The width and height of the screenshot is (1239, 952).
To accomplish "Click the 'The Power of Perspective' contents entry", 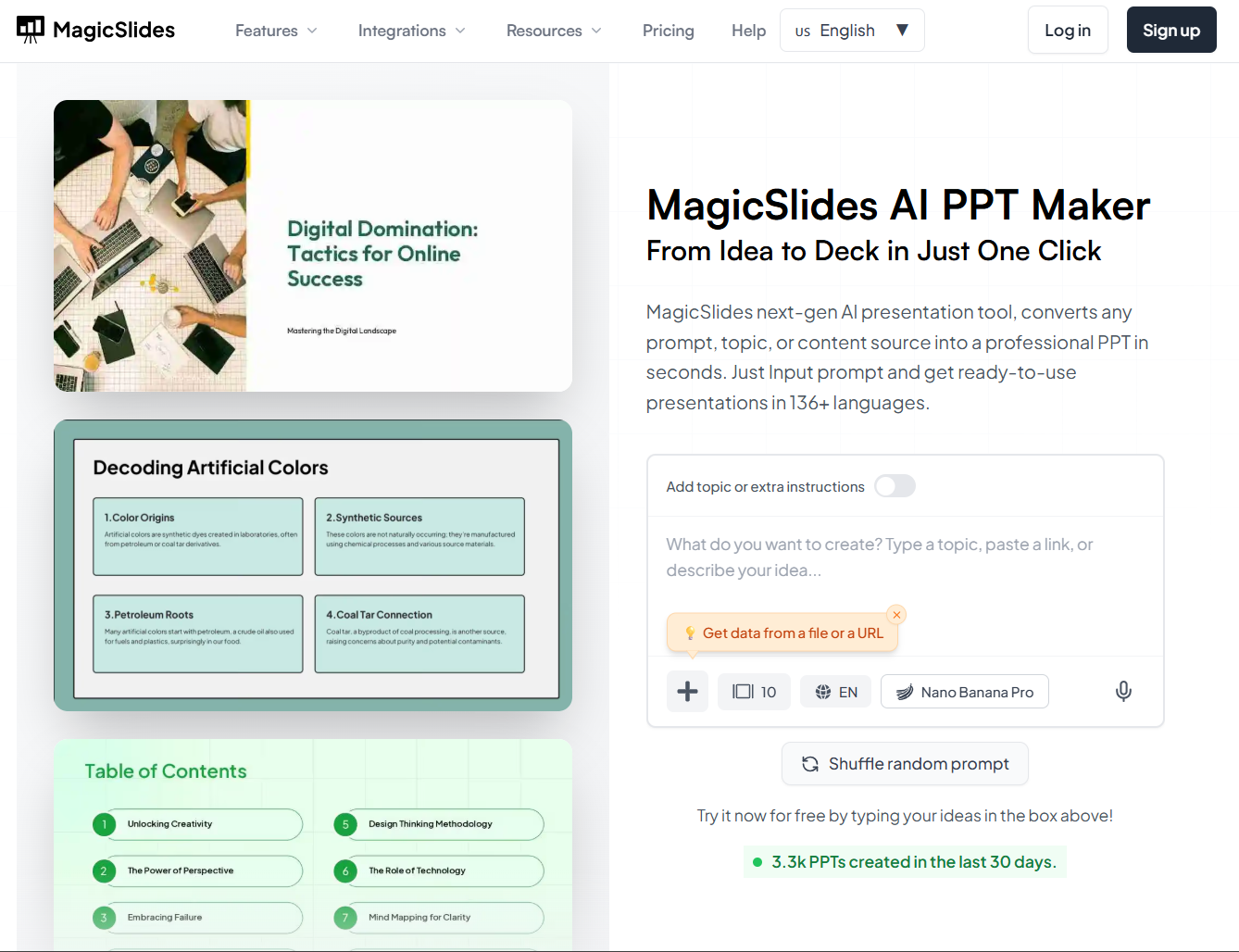I will pyautogui.click(x=197, y=871).
